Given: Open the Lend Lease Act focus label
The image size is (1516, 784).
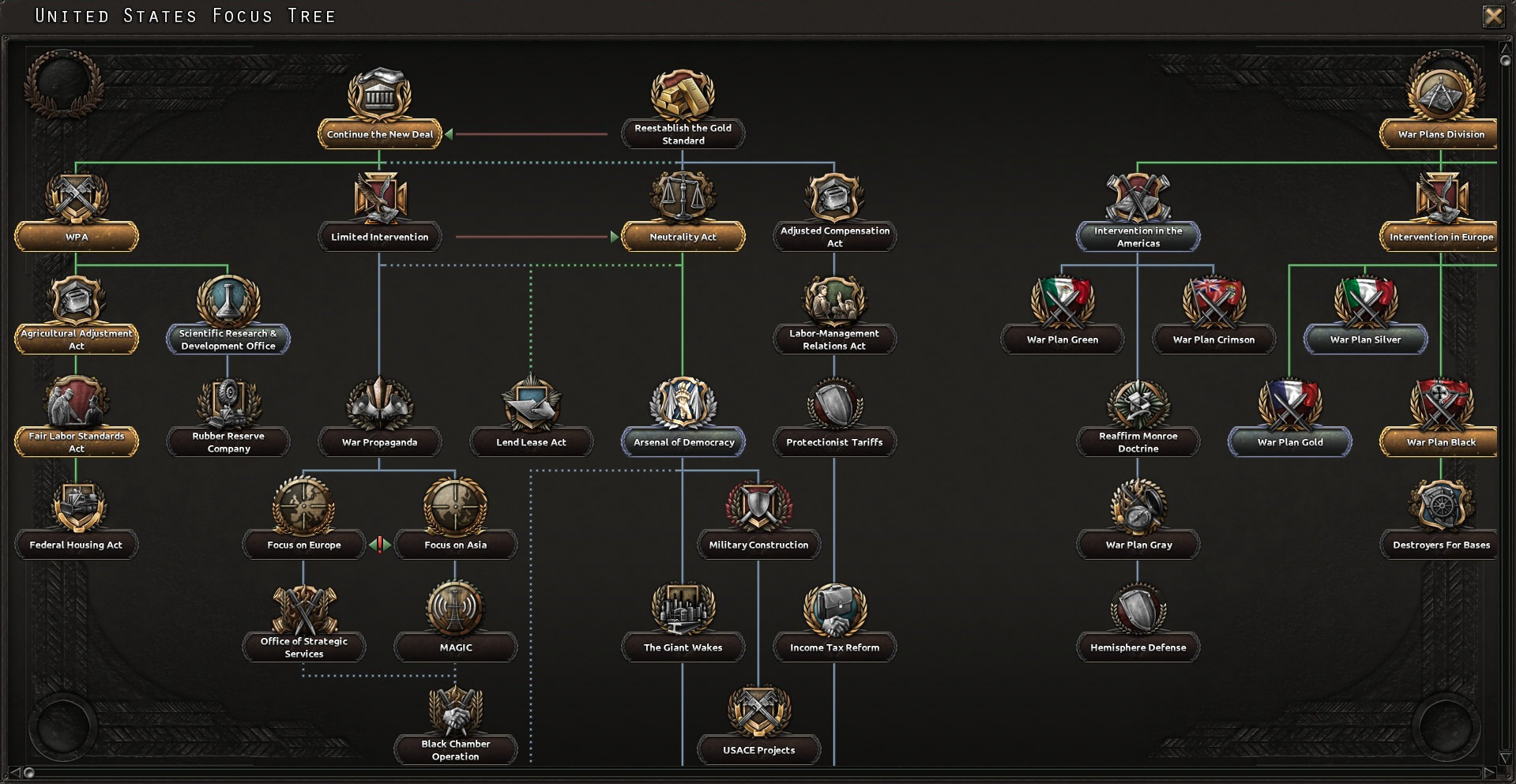Looking at the screenshot, I should [x=531, y=442].
